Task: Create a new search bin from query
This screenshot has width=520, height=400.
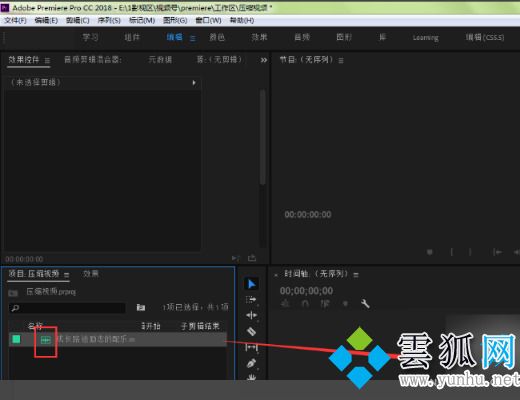Action: [141, 307]
